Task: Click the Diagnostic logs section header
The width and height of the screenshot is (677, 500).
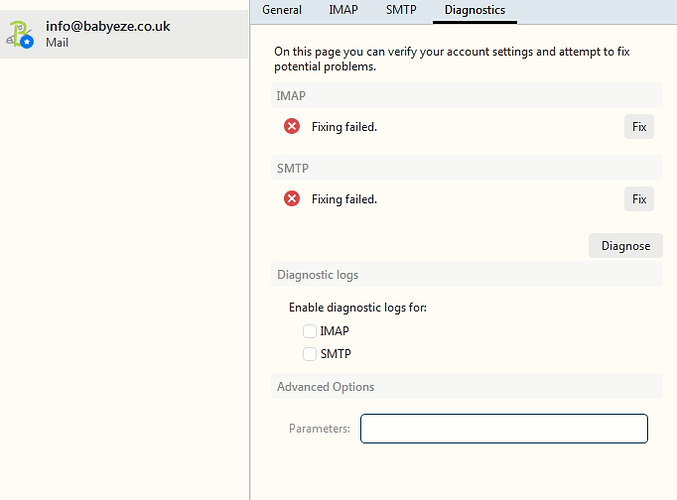Action: 318,275
